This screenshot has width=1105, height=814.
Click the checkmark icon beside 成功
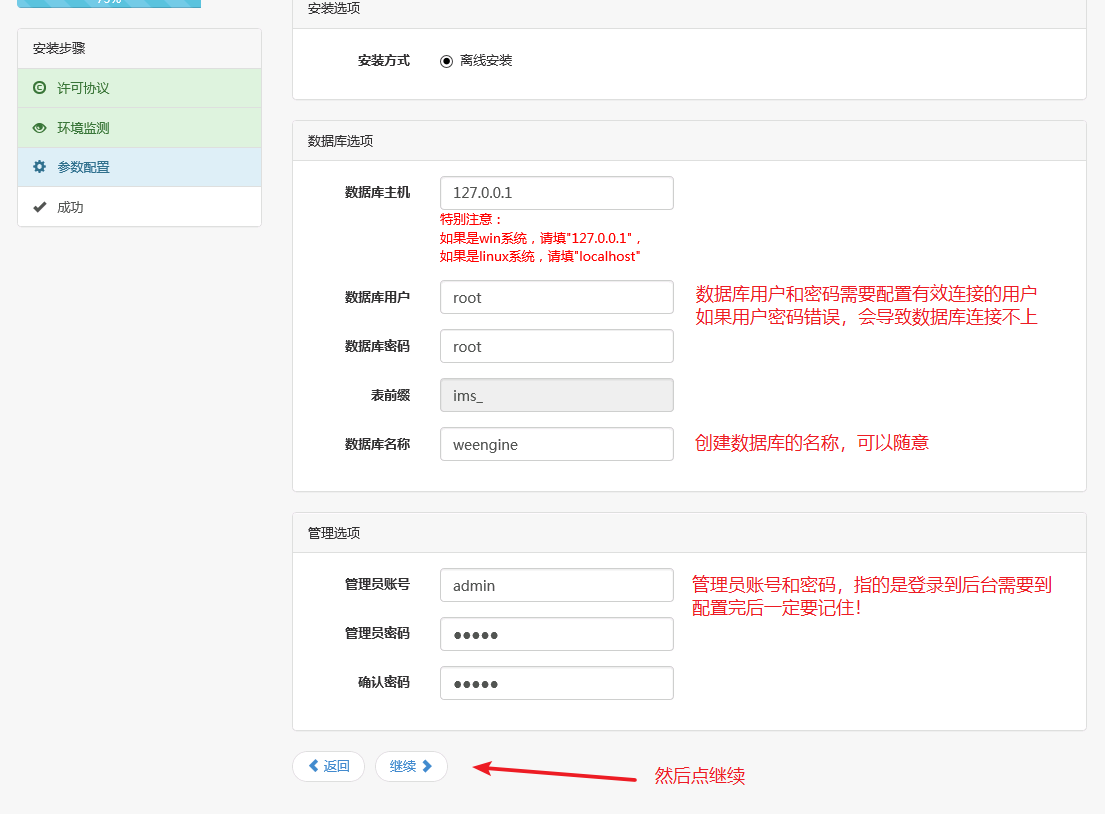39,207
